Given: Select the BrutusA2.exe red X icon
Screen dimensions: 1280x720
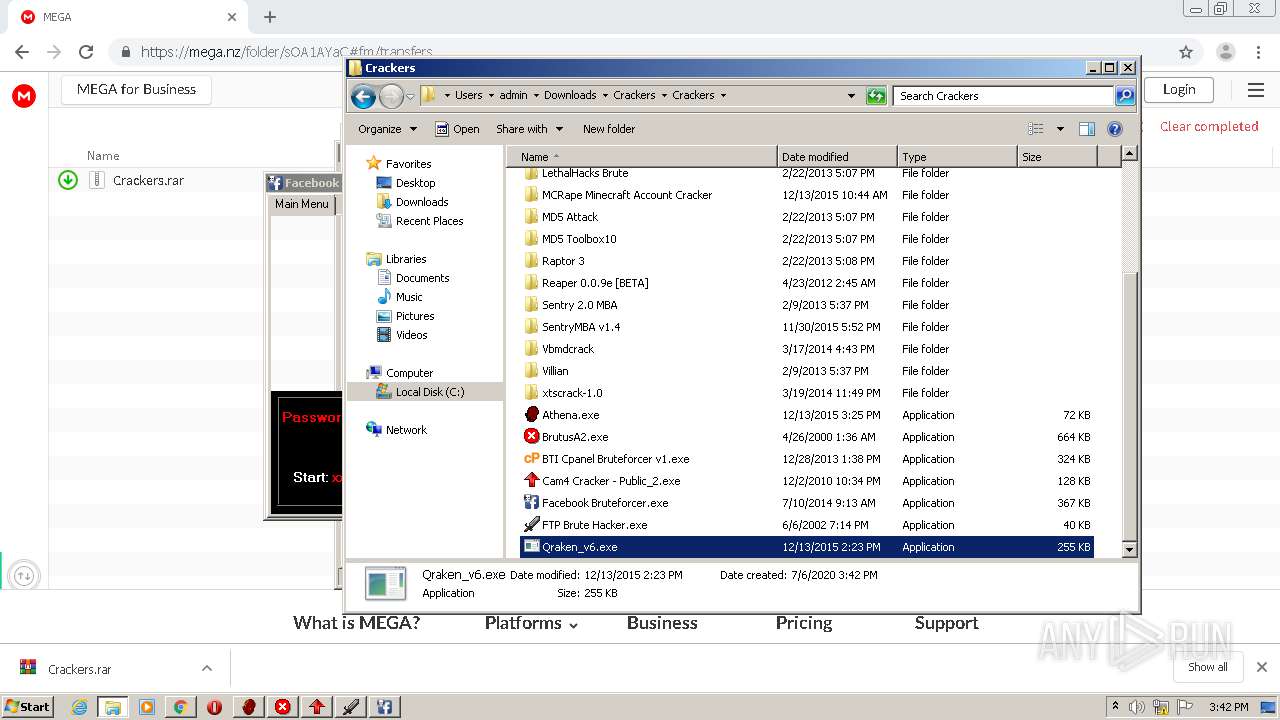Looking at the screenshot, I should click(532, 437).
